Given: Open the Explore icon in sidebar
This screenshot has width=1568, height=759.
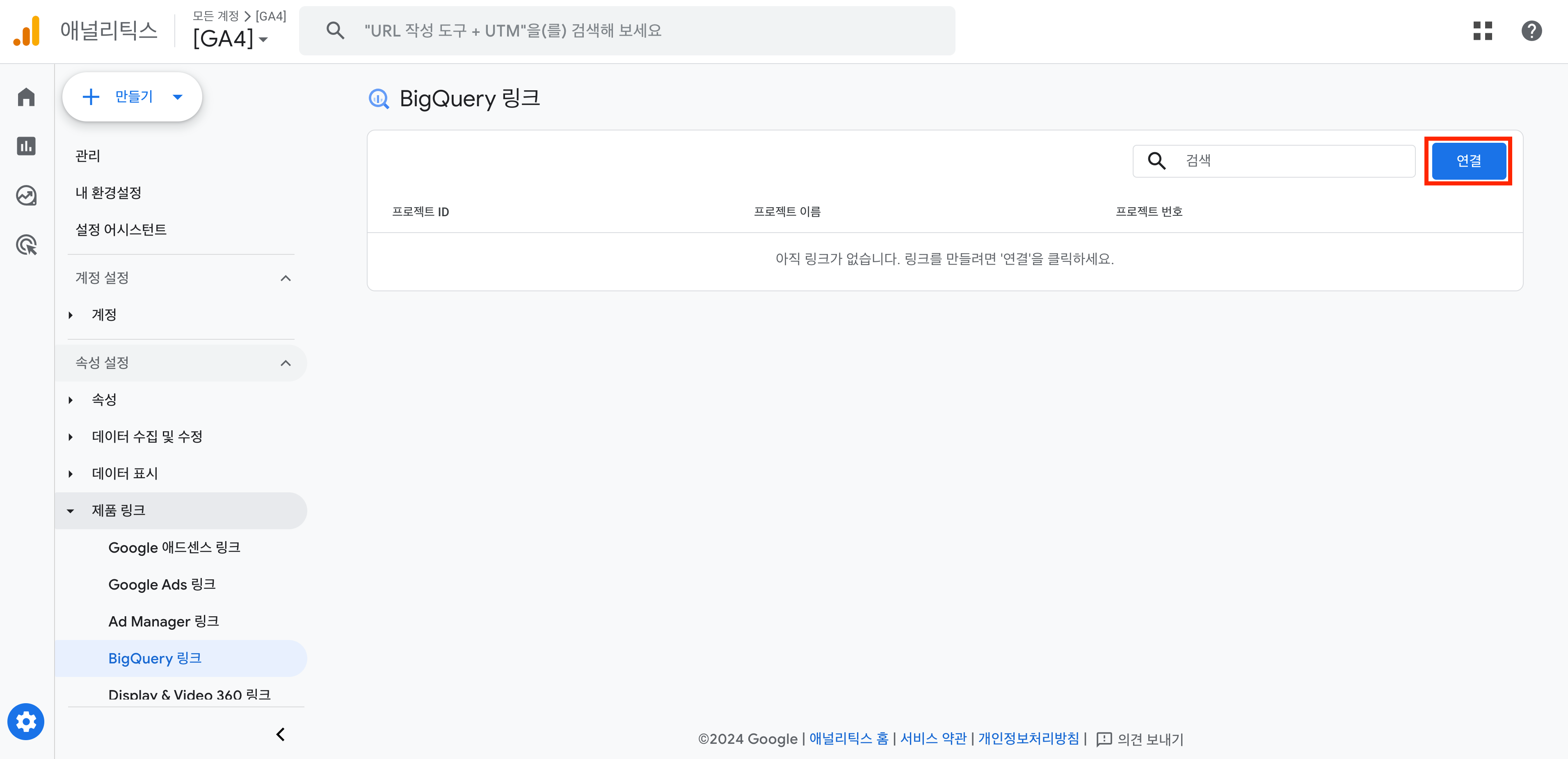Looking at the screenshot, I should pos(26,195).
